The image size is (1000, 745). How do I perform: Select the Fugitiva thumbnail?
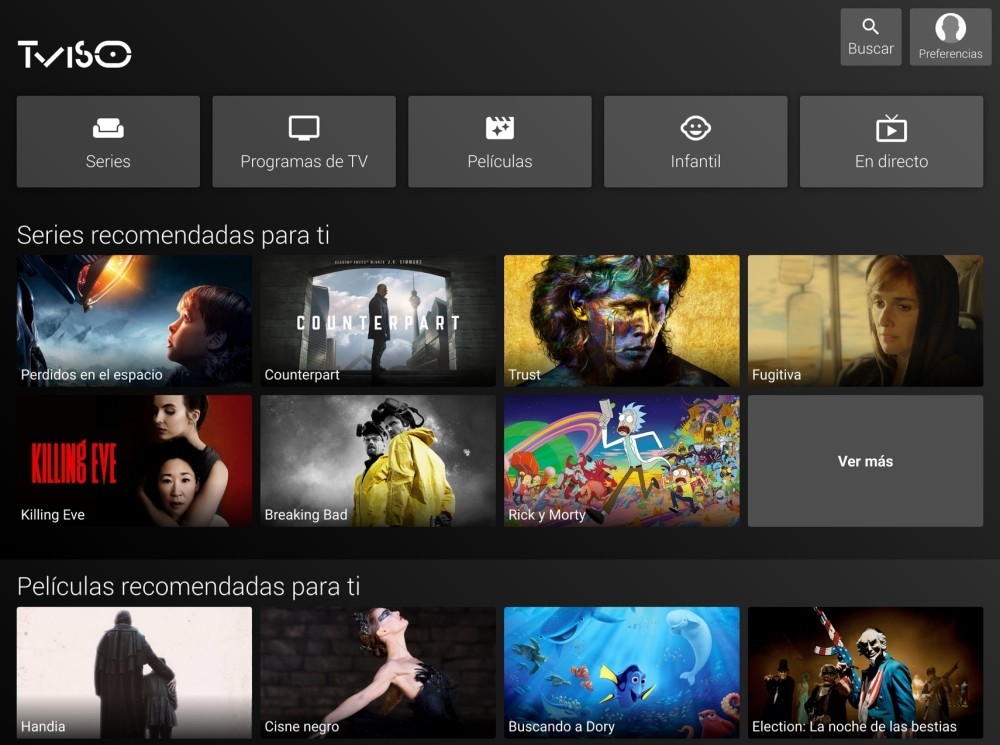click(865, 320)
